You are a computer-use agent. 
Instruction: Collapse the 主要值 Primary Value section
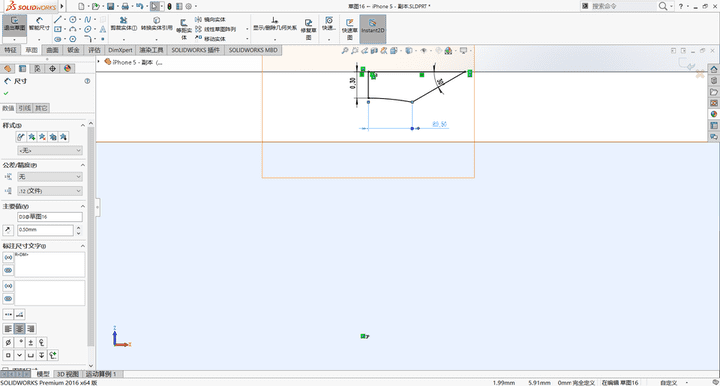click(x=83, y=206)
